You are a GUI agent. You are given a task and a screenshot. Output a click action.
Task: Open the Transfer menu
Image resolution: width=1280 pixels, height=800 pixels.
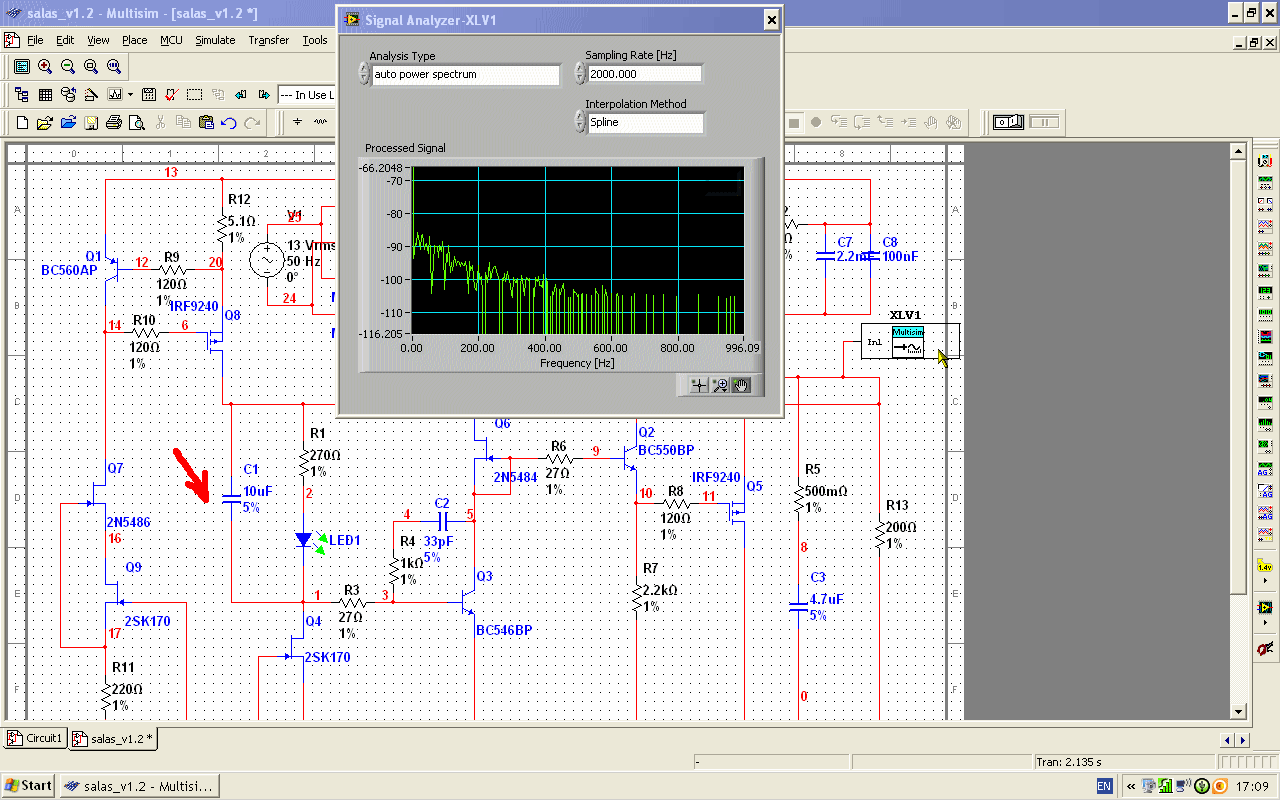pyautogui.click(x=269, y=40)
